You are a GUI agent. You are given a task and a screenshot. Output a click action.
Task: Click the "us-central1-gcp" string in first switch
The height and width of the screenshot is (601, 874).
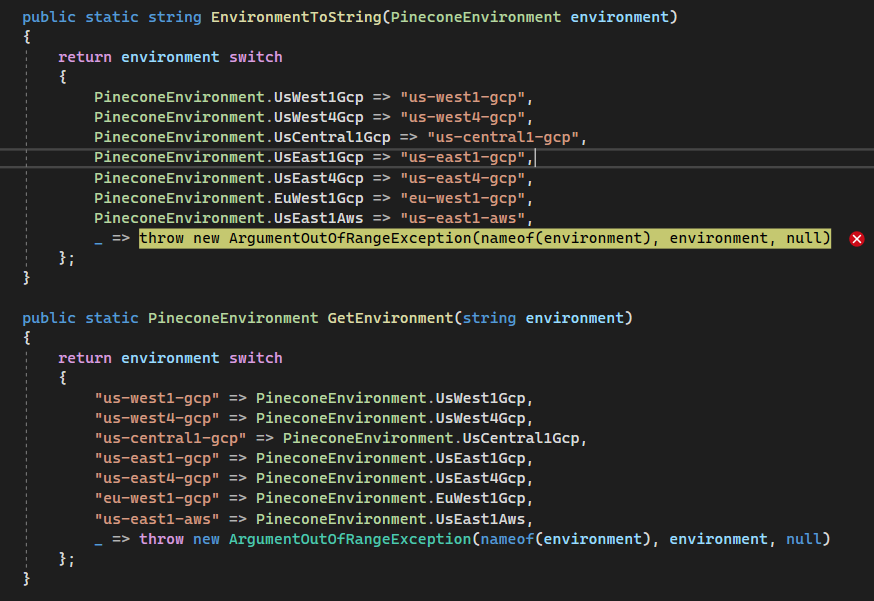coord(503,138)
